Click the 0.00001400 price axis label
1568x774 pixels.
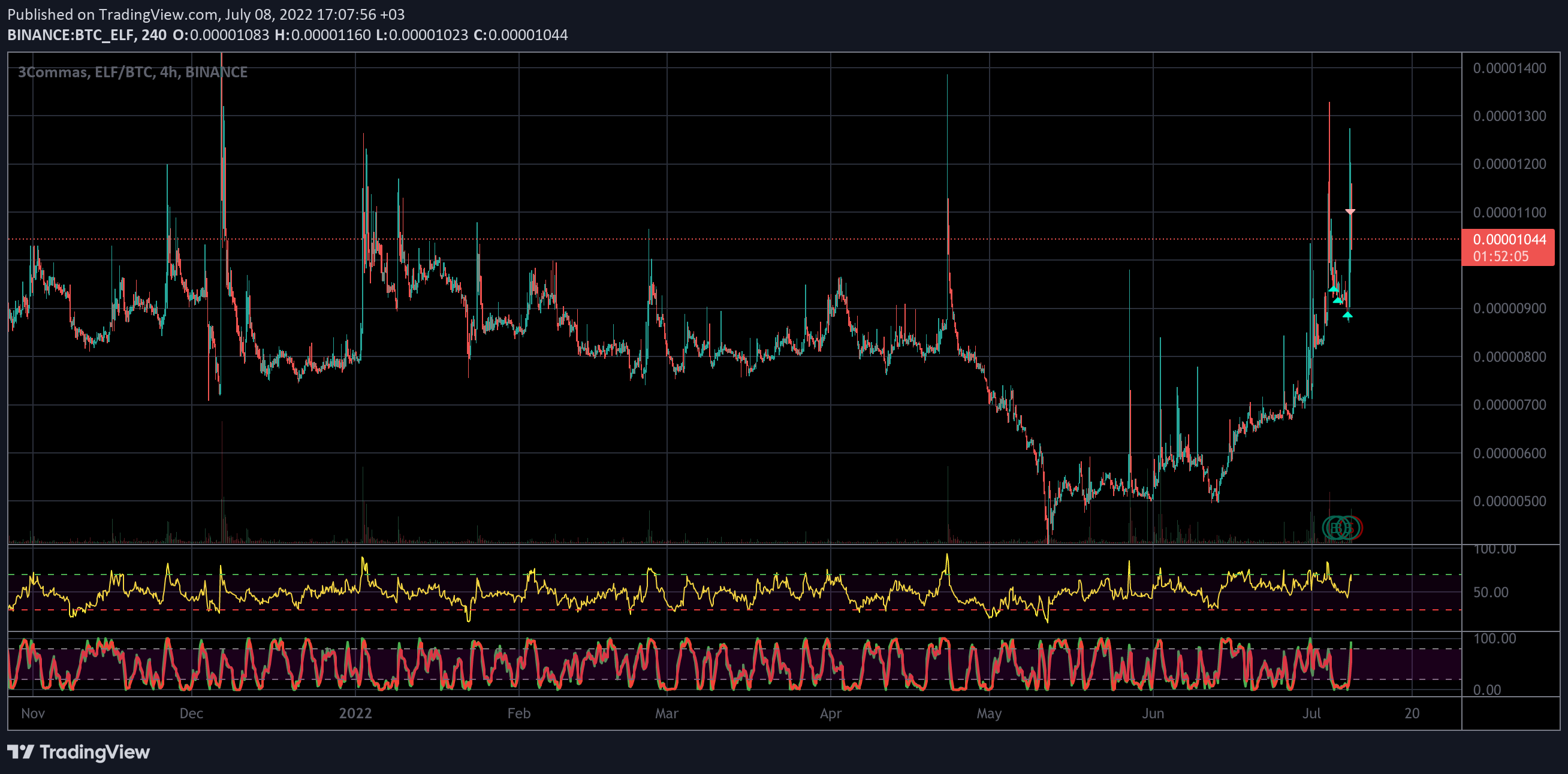[x=1509, y=68]
